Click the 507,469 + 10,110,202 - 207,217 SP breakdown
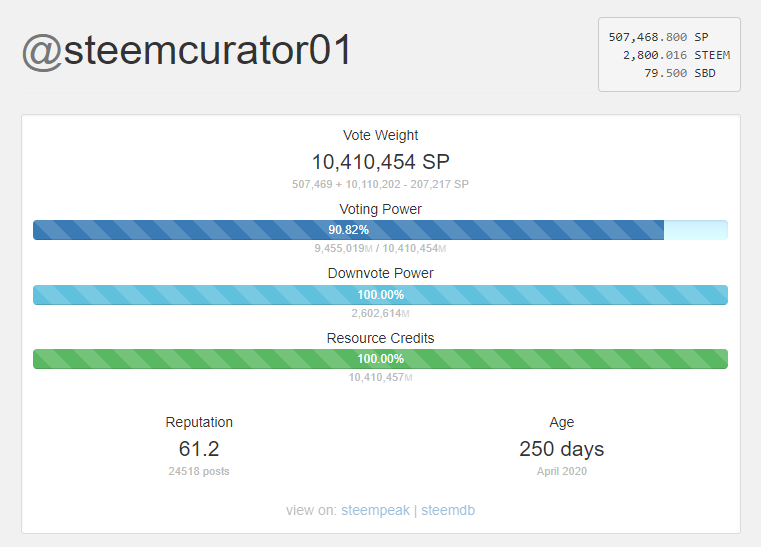This screenshot has width=761, height=547. [380, 184]
